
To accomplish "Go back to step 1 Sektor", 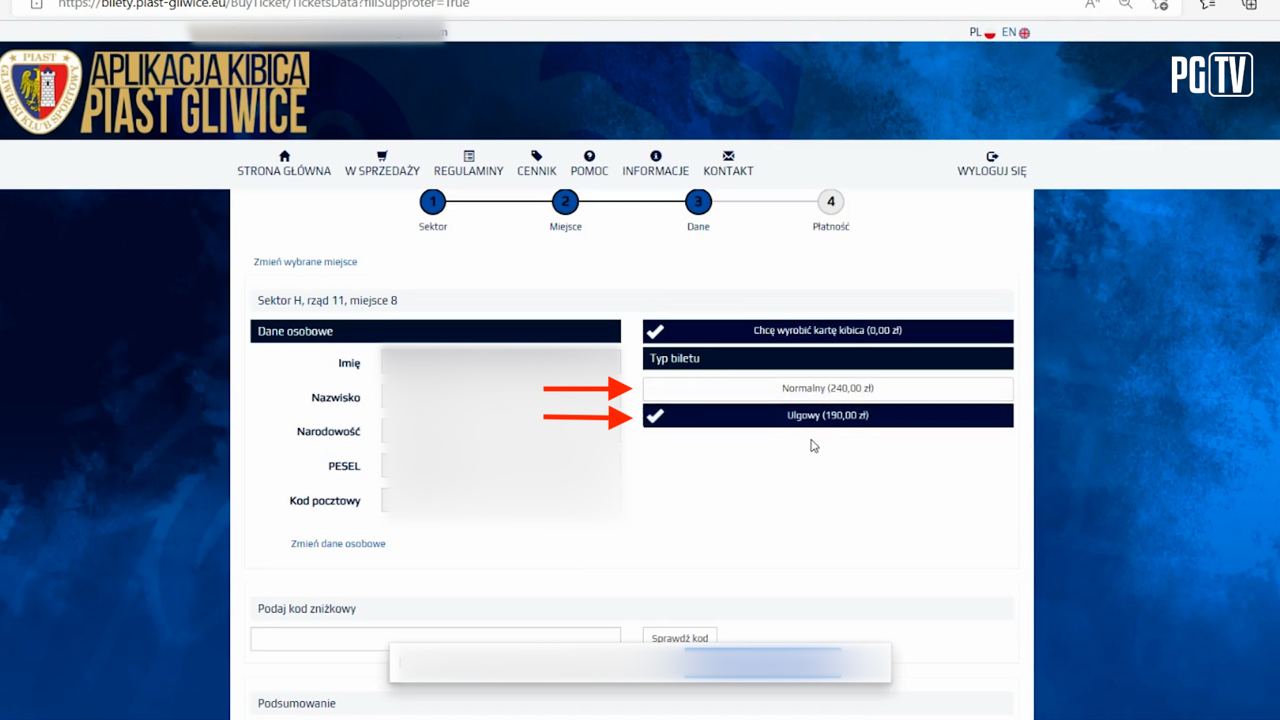I will point(432,202).
